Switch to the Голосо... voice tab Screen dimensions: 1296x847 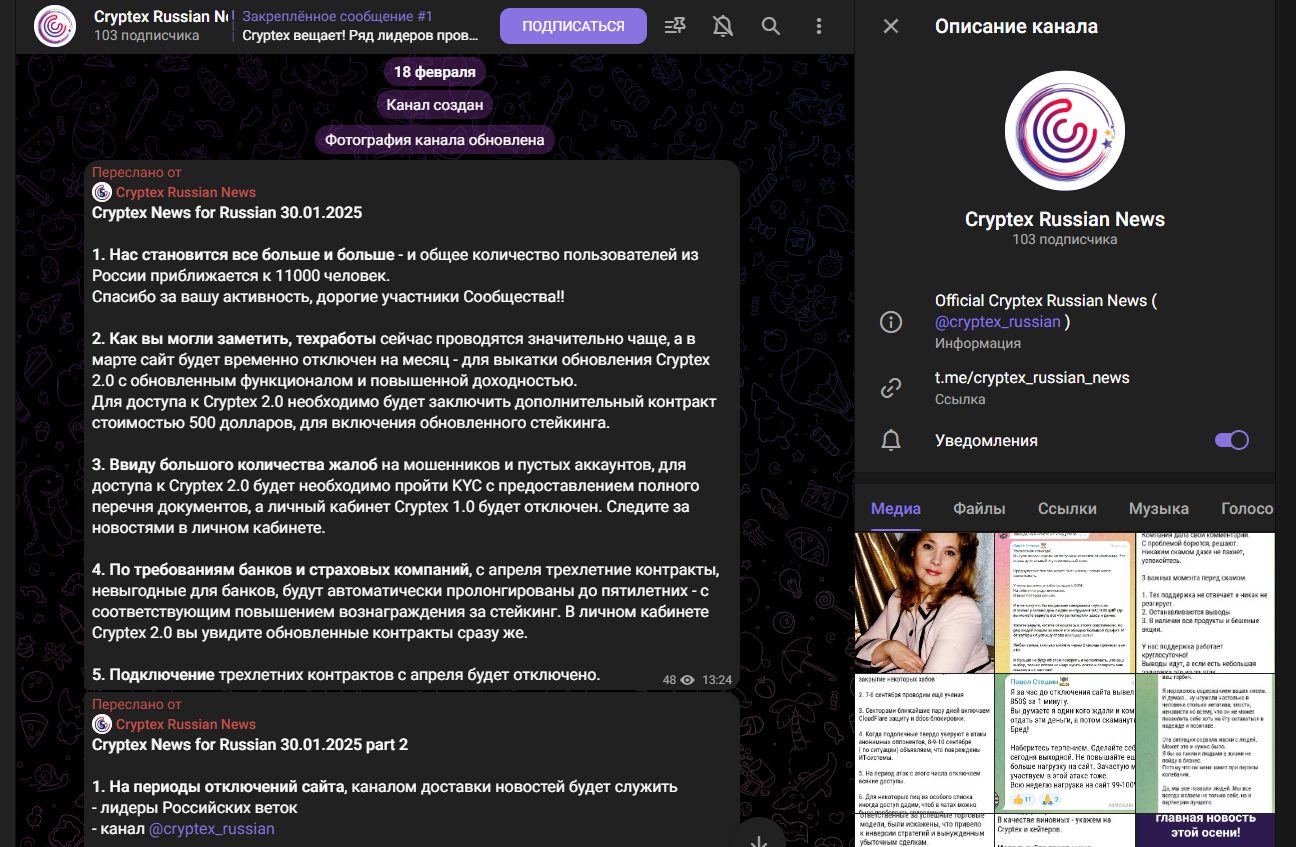[x=1247, y=508]
